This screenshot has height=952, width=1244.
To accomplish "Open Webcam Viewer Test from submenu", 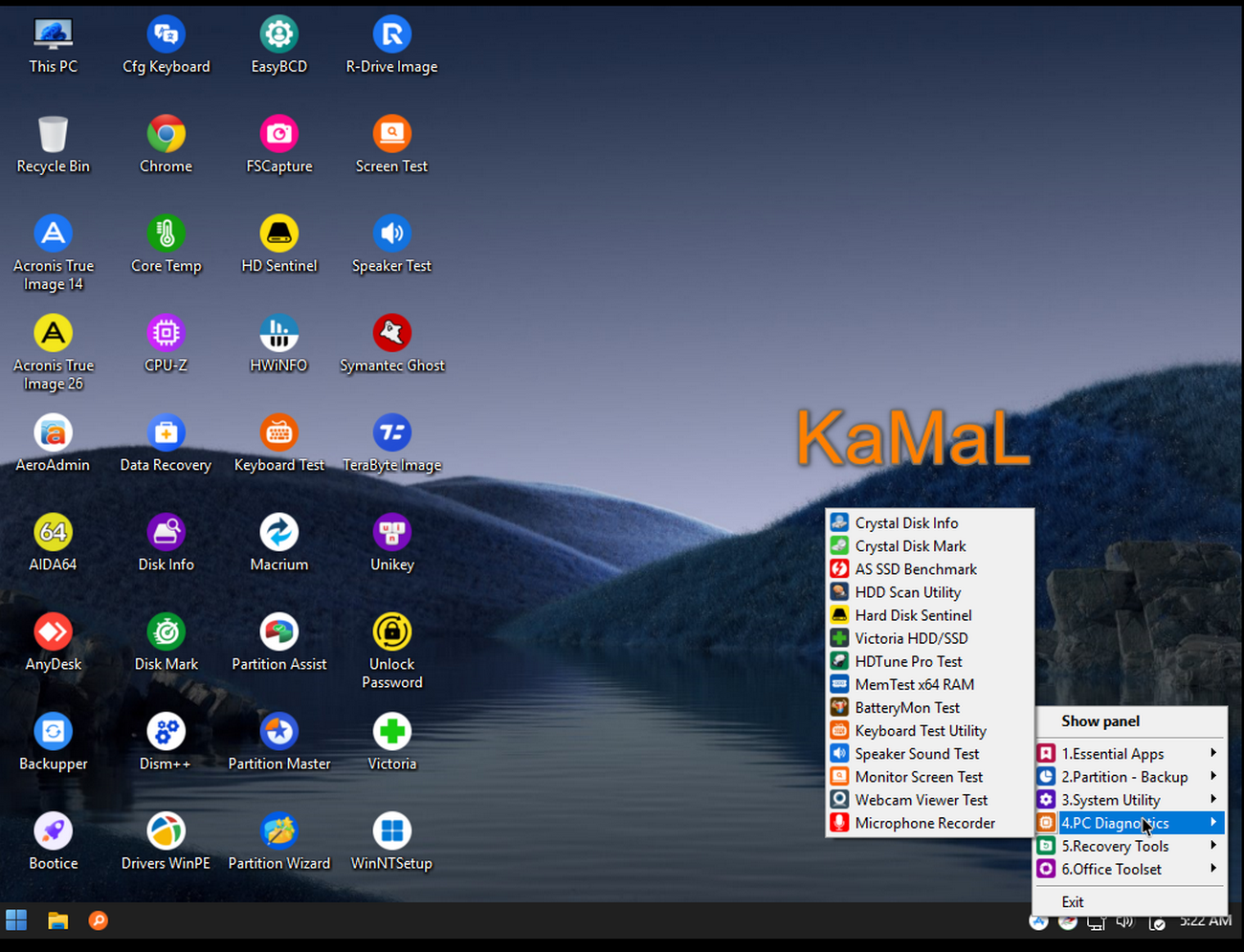I will (x=930, y=800).
